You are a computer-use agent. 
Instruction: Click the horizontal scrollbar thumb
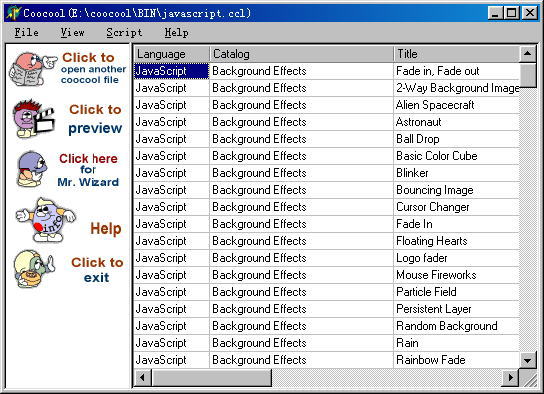(212, 377)
